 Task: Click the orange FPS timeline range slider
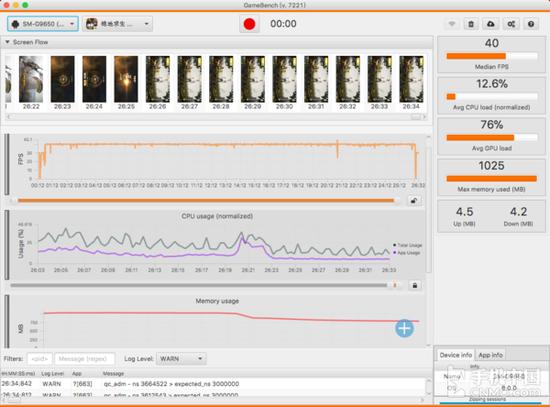(x=206, y=201)
